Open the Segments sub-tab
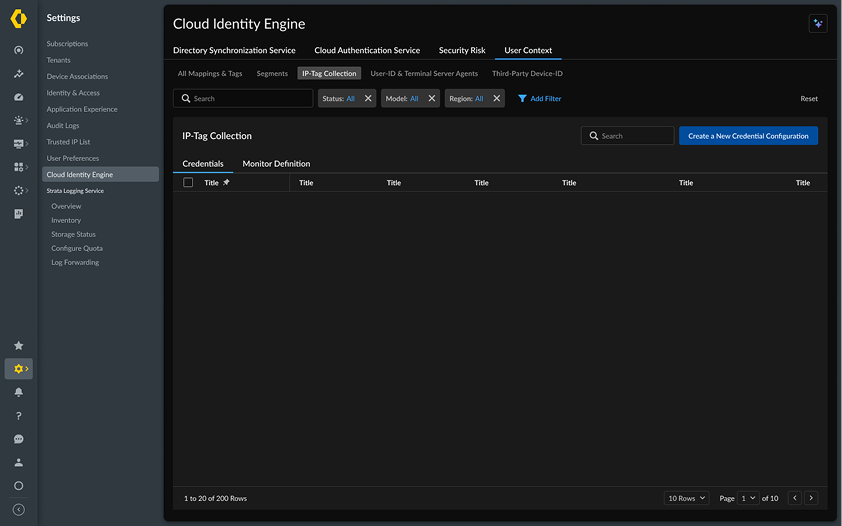This screenshot has height=526, width=842. coord(272,74)
